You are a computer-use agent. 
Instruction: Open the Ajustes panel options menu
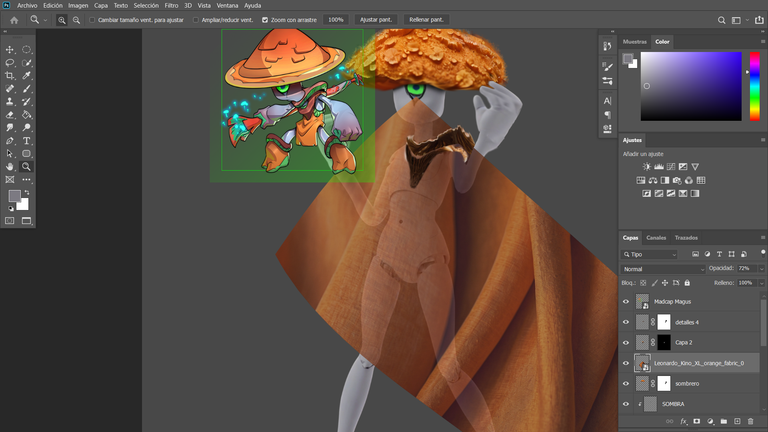click(x=763, y=140)
